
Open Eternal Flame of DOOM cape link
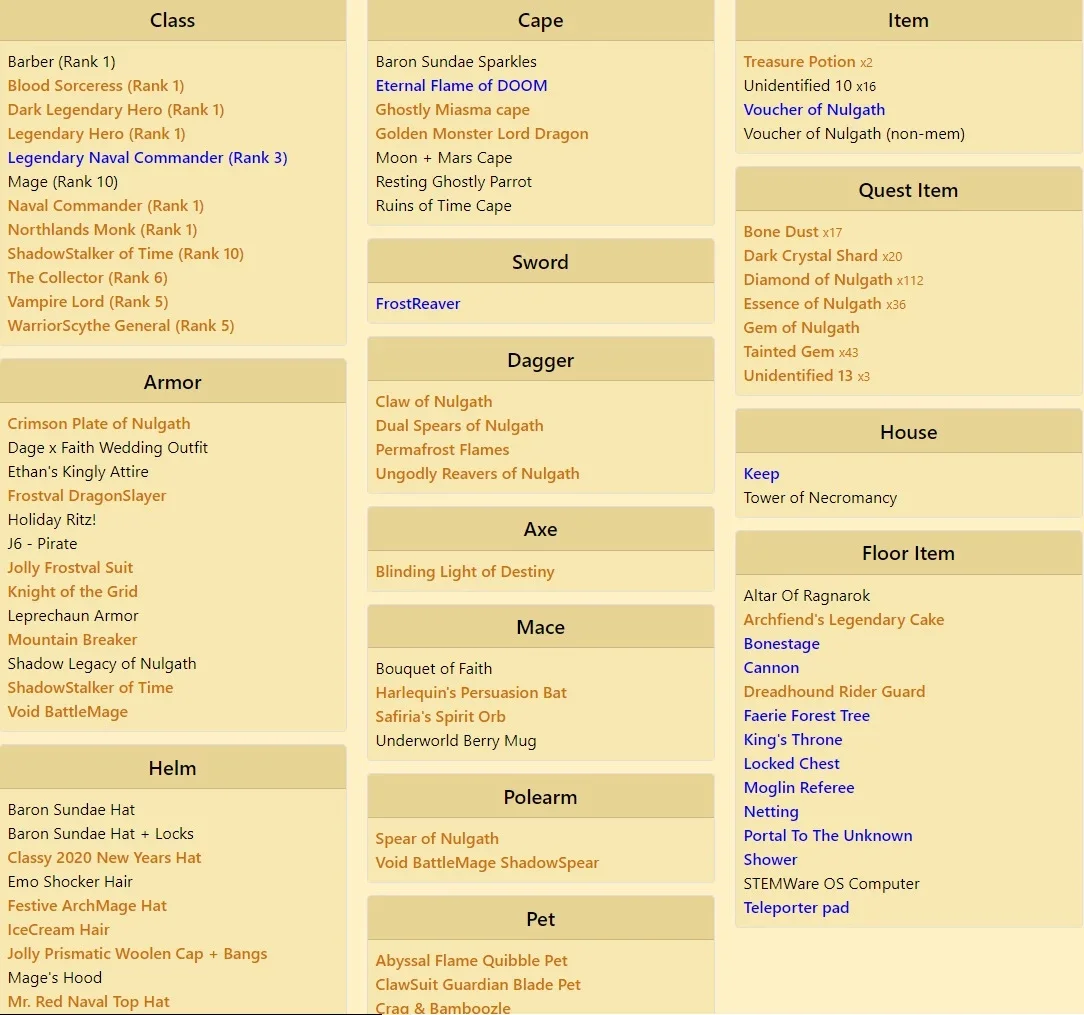pos(461,86)
